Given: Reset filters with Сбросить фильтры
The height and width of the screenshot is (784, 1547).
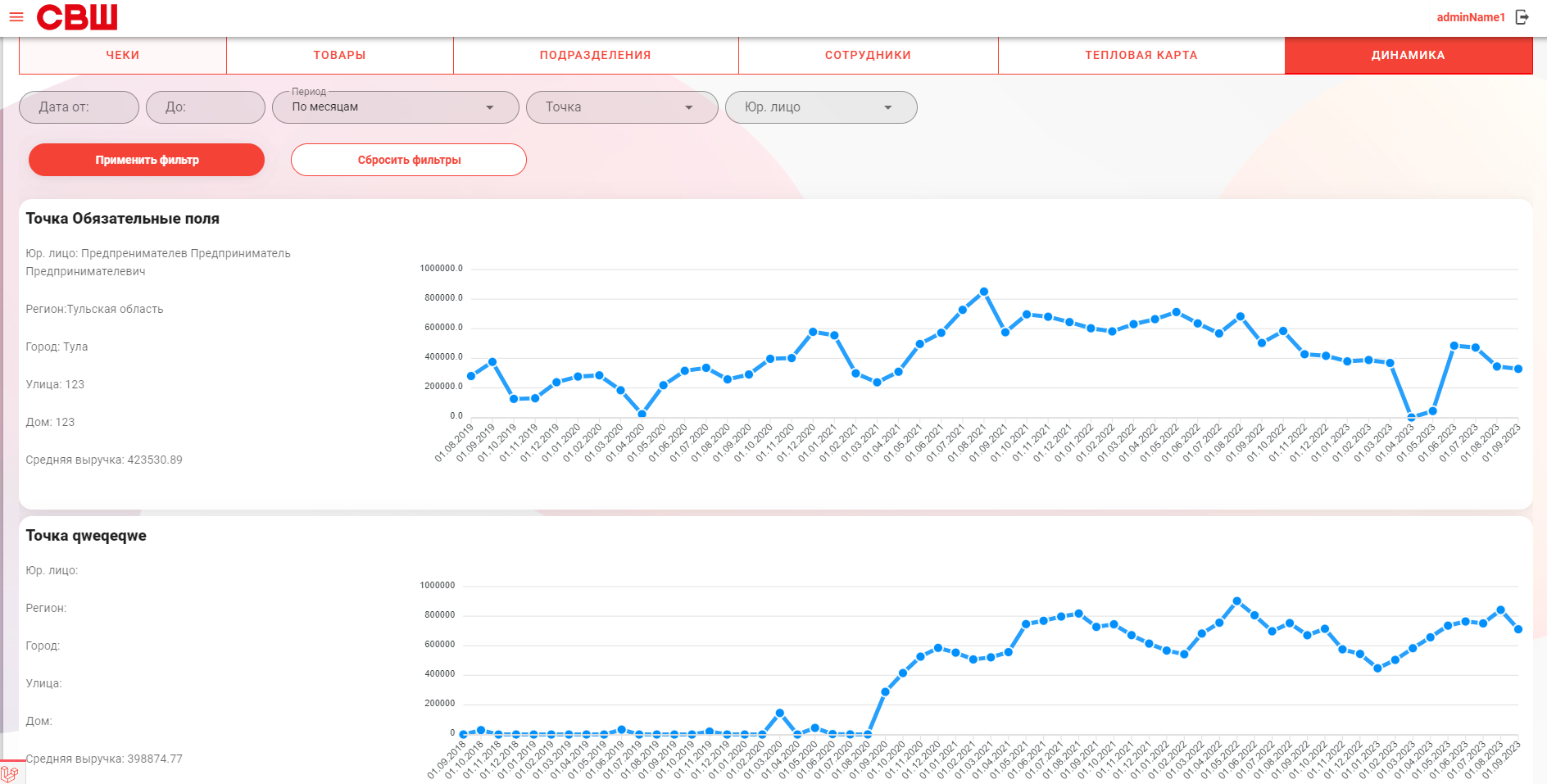Looking at the screenshot, I should click(x=409, y=160).
